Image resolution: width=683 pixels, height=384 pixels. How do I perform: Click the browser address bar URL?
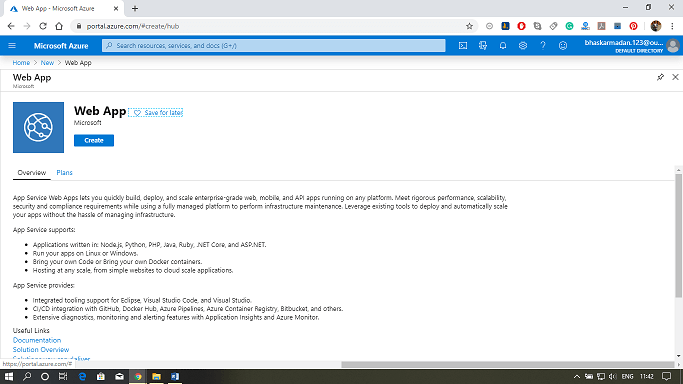click(x=133, y=26)
